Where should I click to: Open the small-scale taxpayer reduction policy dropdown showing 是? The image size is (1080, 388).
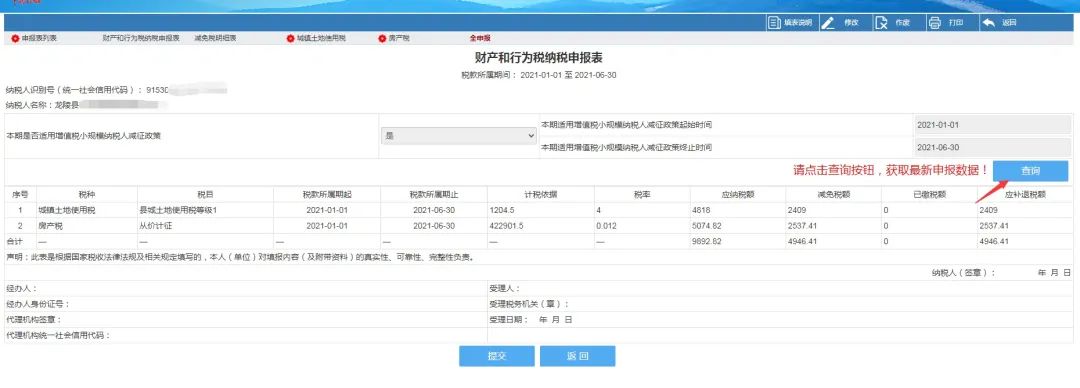point(459,136)
